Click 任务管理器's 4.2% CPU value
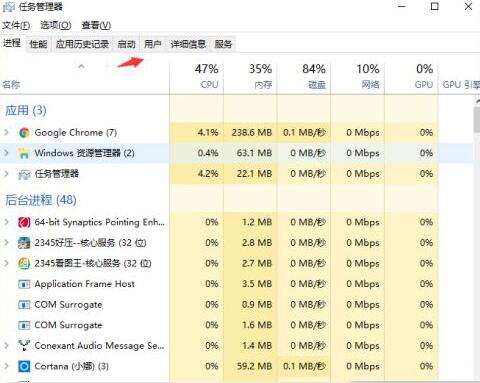Viewport: 480px width, 383px height. 208,174
